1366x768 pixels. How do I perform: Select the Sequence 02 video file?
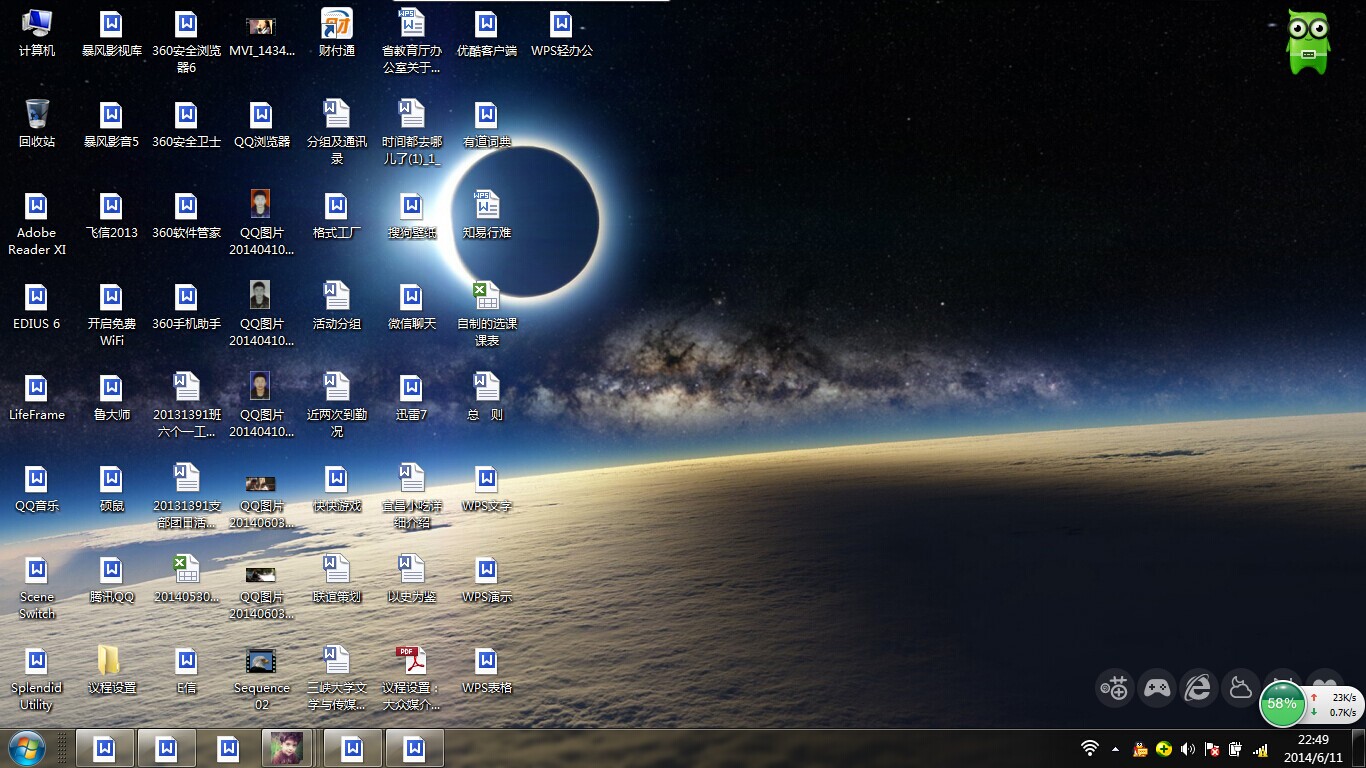tap(262, 679)
